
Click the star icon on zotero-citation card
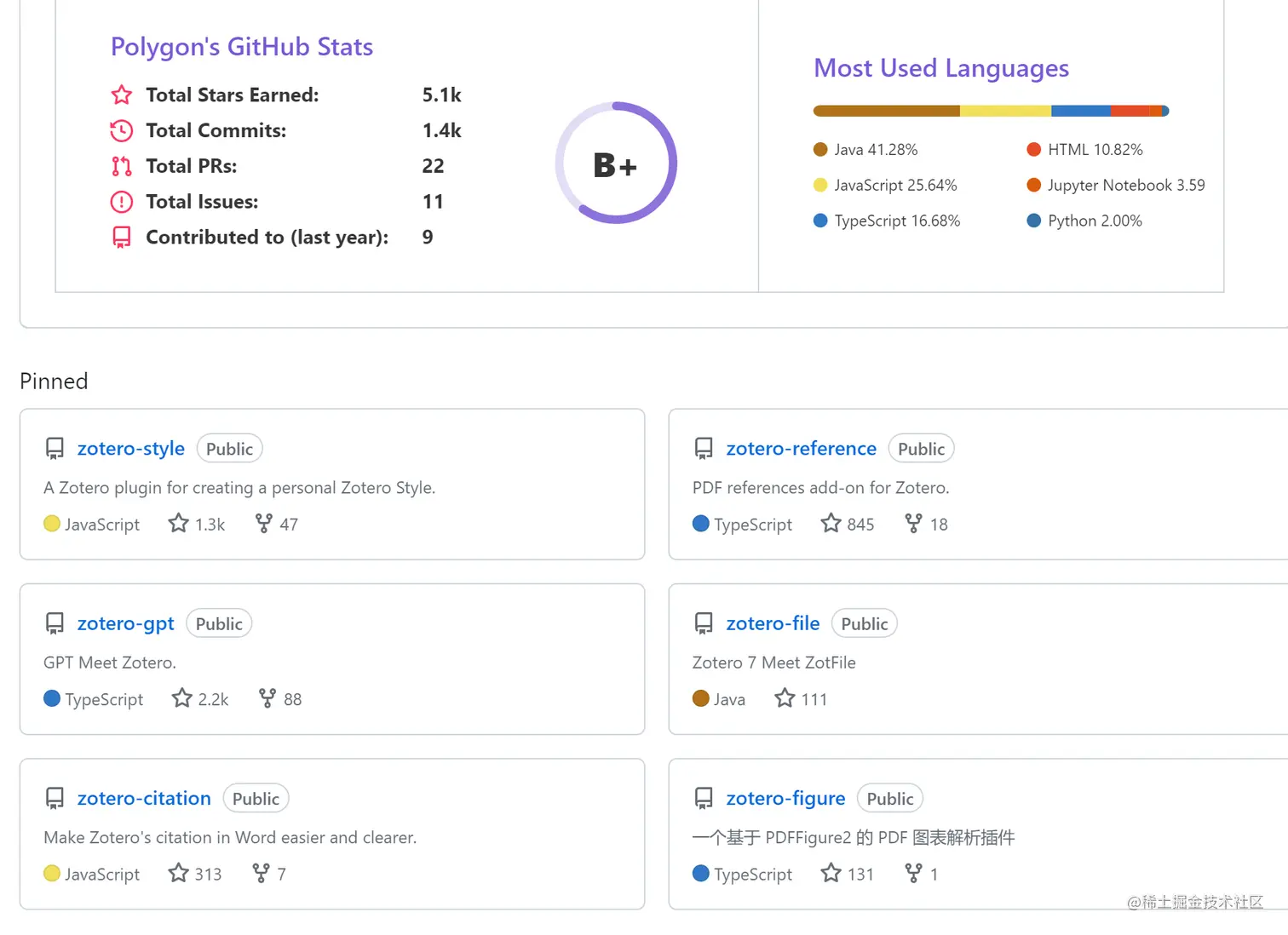pos(178,873)
